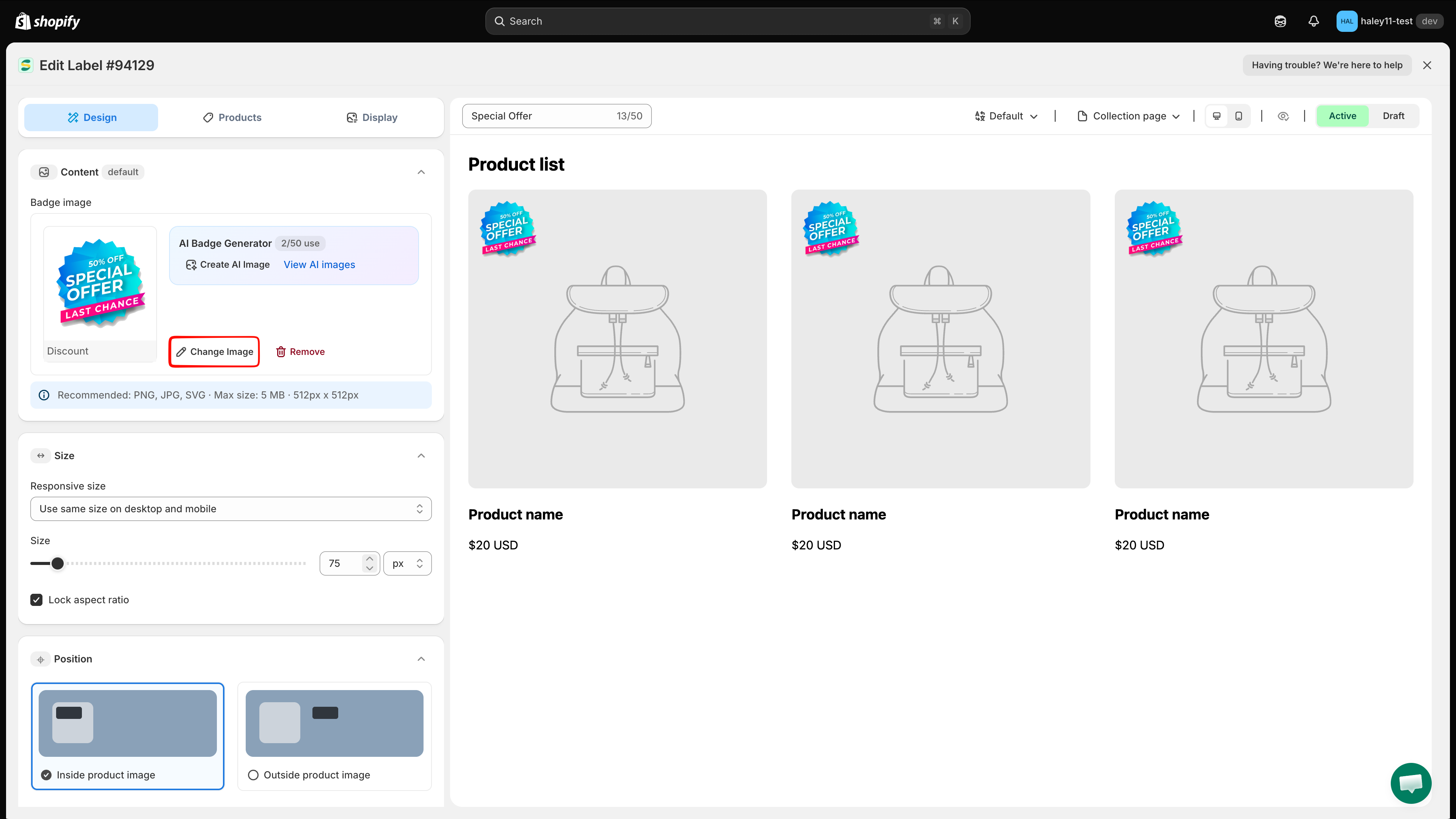Open the haley11-test account avatar
This screenshot has width=1456, height=819.
pyautogui.click(x=1346, y=21)
